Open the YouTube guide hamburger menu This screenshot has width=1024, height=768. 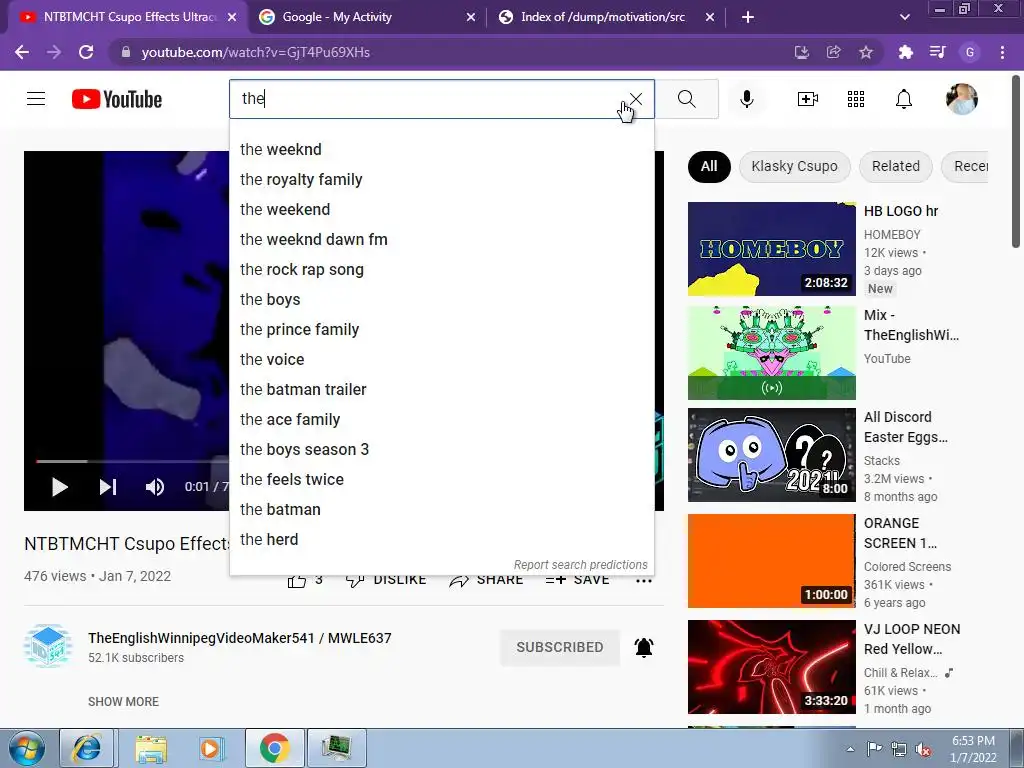click(x=36, y=99)
